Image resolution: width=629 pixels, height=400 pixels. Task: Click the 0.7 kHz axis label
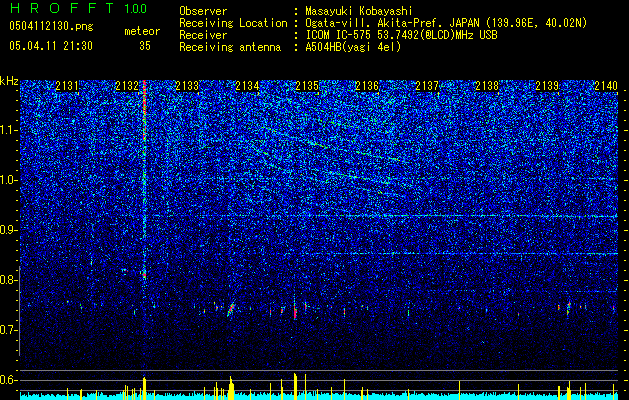9,330
